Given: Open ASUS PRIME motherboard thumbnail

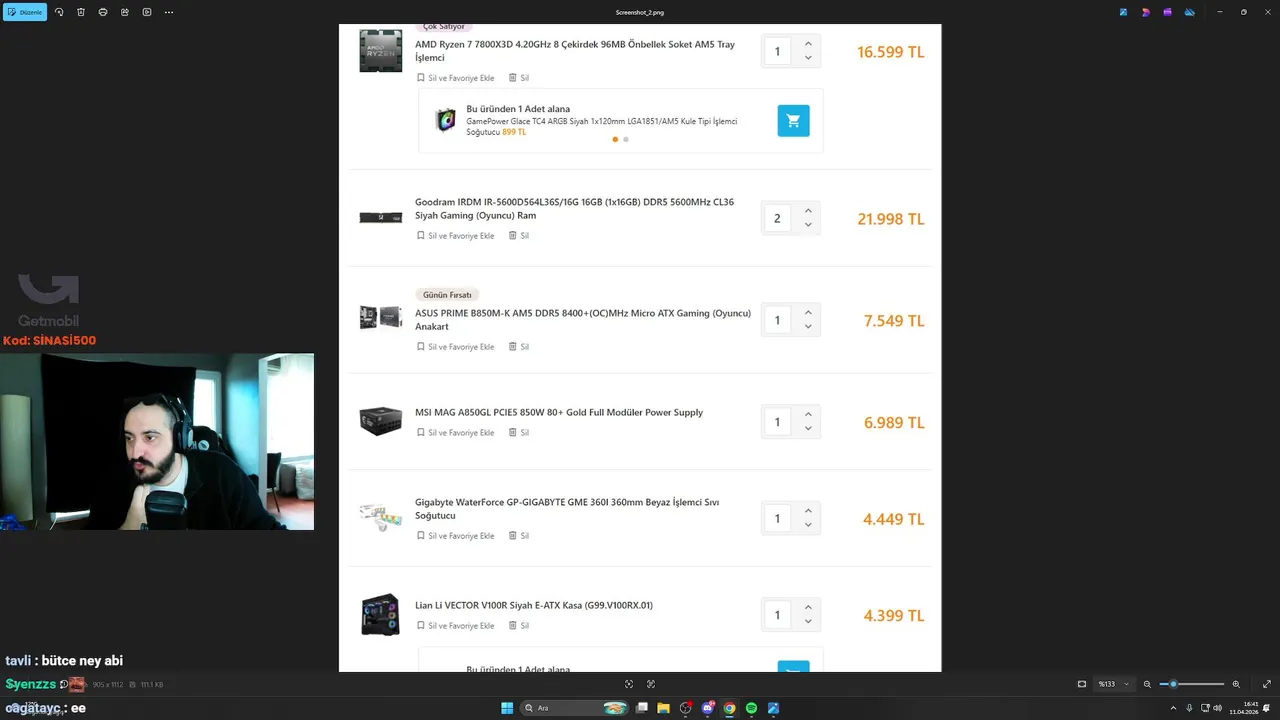Looking at the screenshot, I should [x=380, y=318].
